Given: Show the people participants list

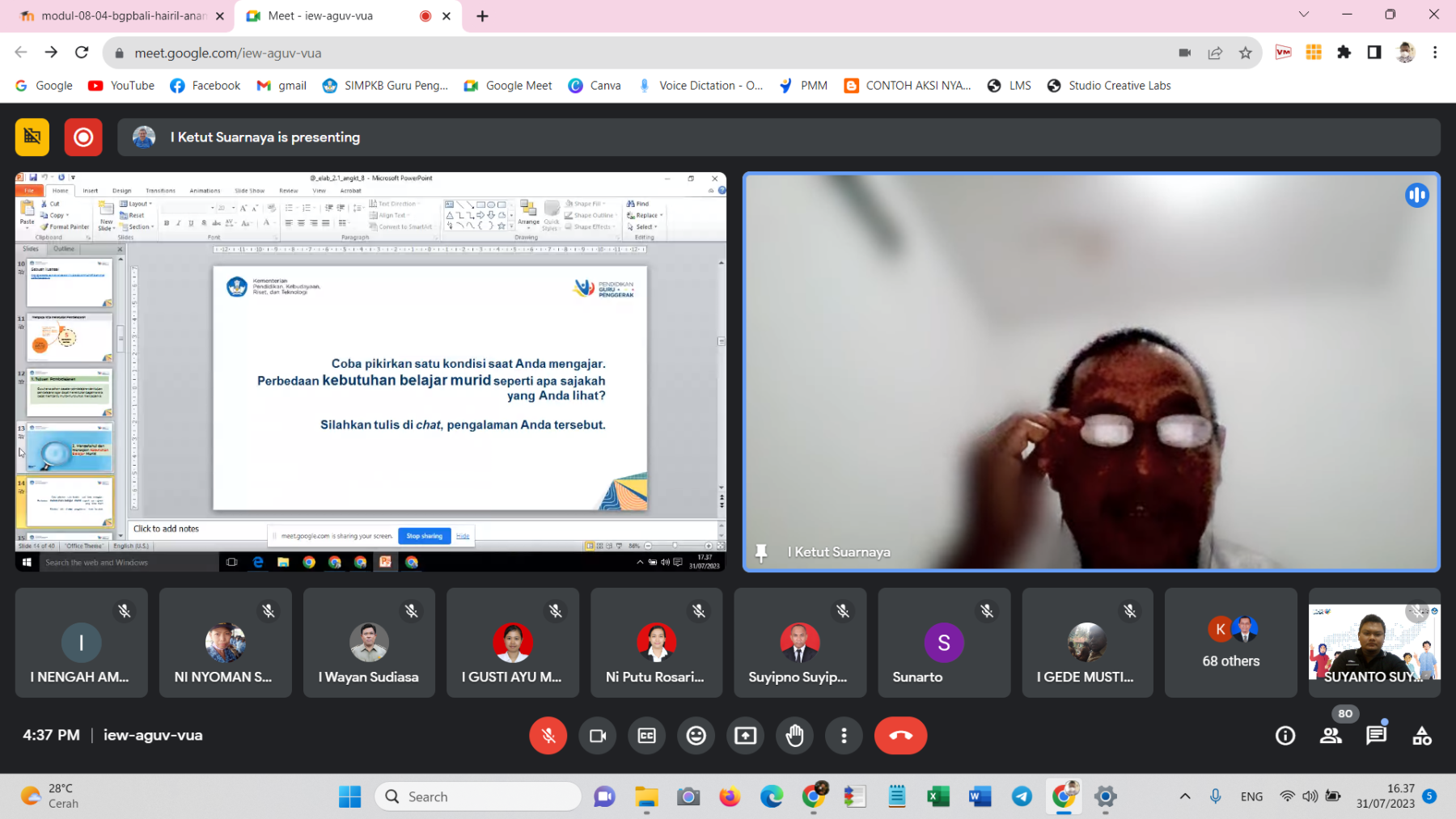Looking at the screenshot, I should click(x=1331, y=736).
